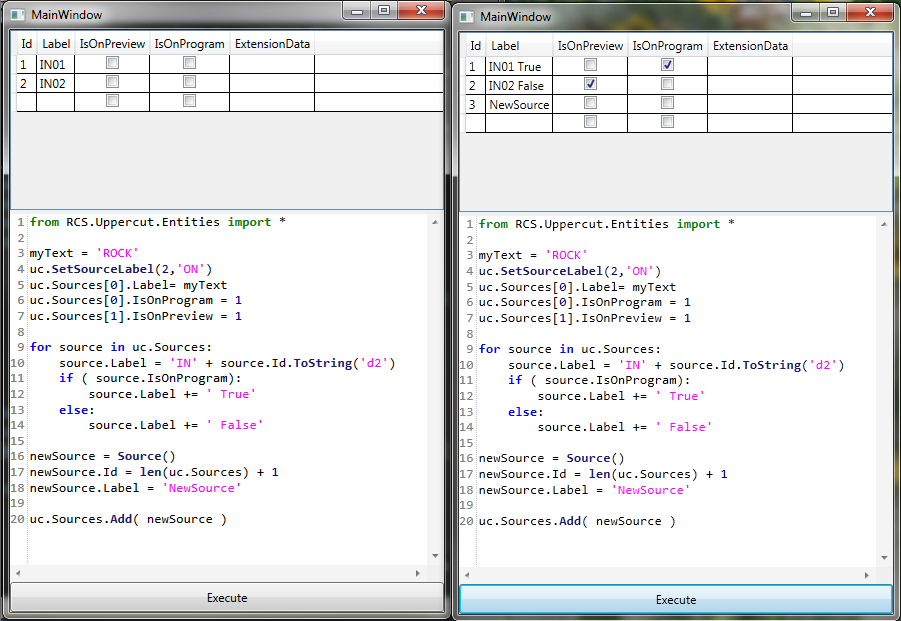Click Source() constructor in right editor
The width and height of the screenshot is (901, 621).
click(595, 458)
